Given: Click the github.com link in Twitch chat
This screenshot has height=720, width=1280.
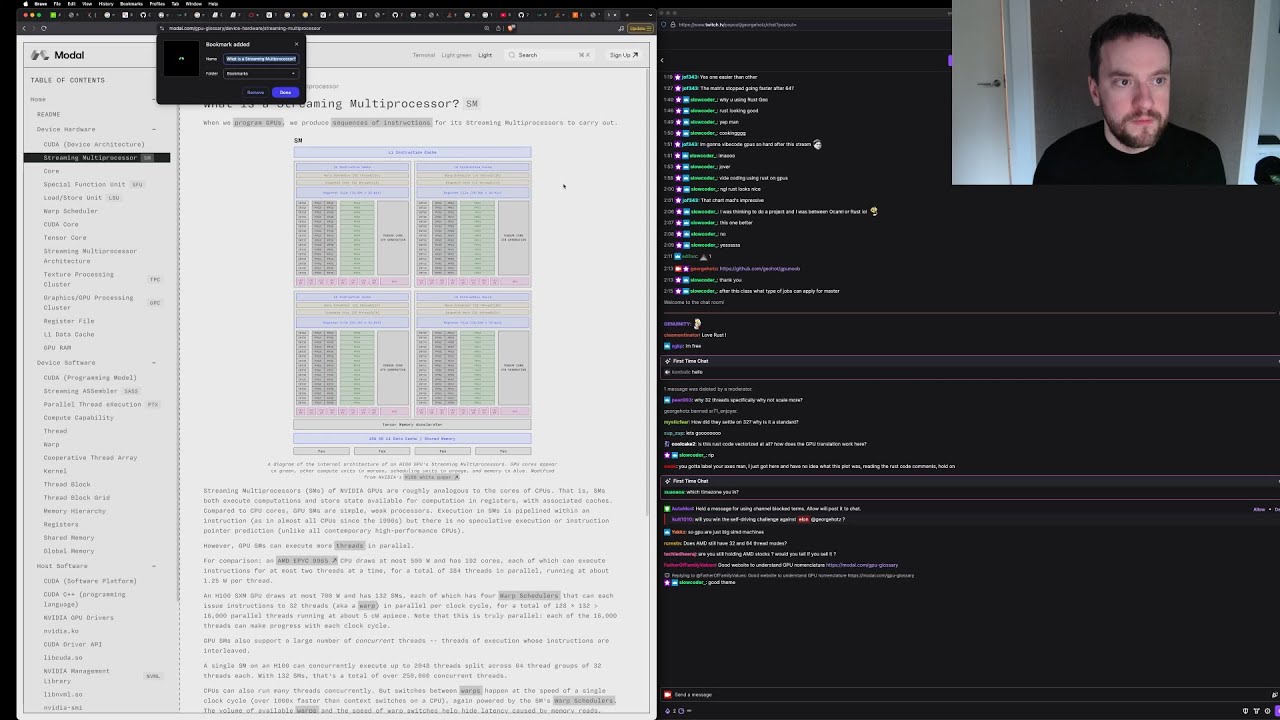Looking at the screenshot, I should point(760,269).
